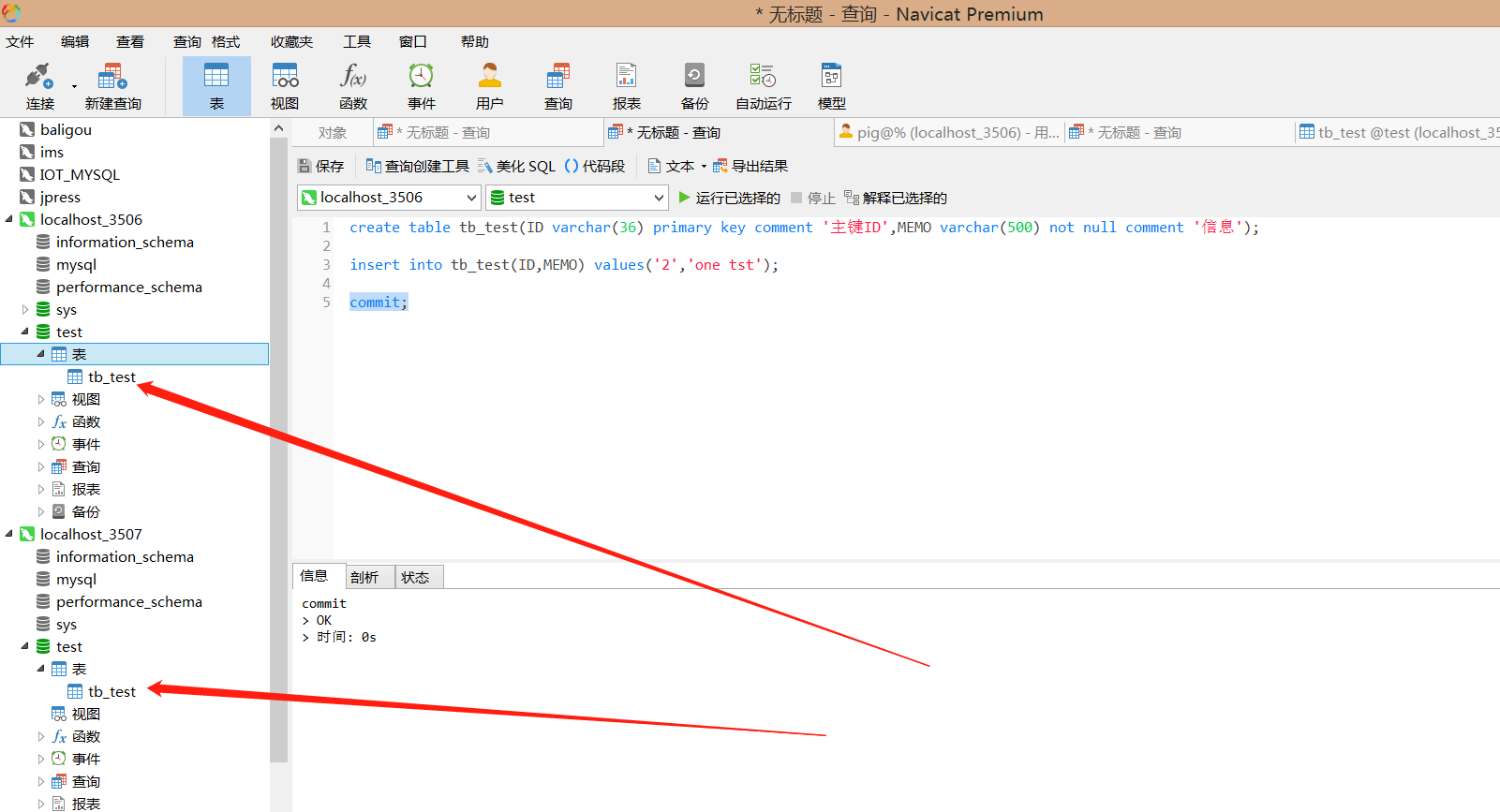Open 代码段 (Code Snippet) panel
The height and width of the screenshot is (812, 1500).
pos(595,166)
